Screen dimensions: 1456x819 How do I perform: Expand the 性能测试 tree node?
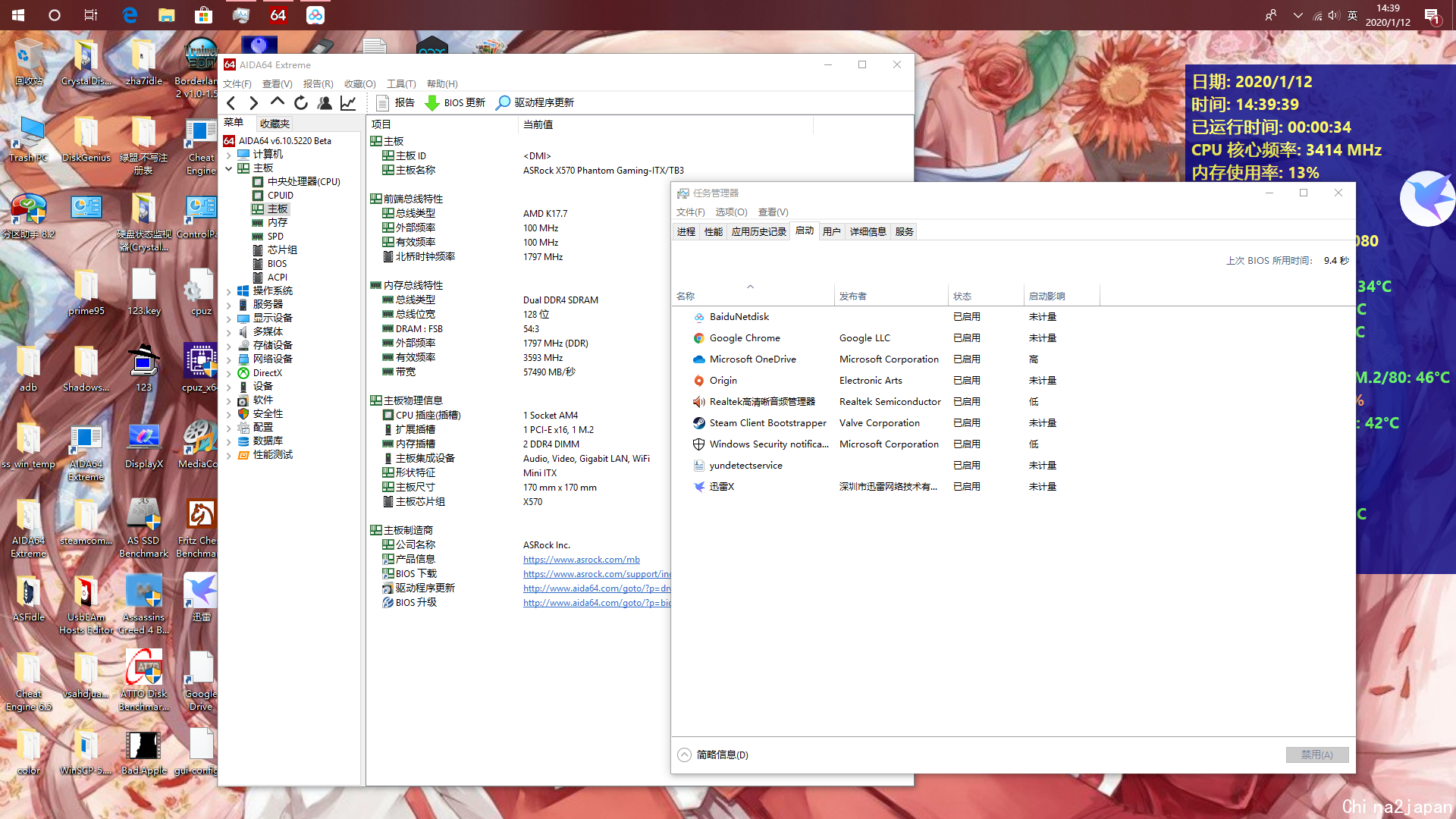click(x=229, y=455)
